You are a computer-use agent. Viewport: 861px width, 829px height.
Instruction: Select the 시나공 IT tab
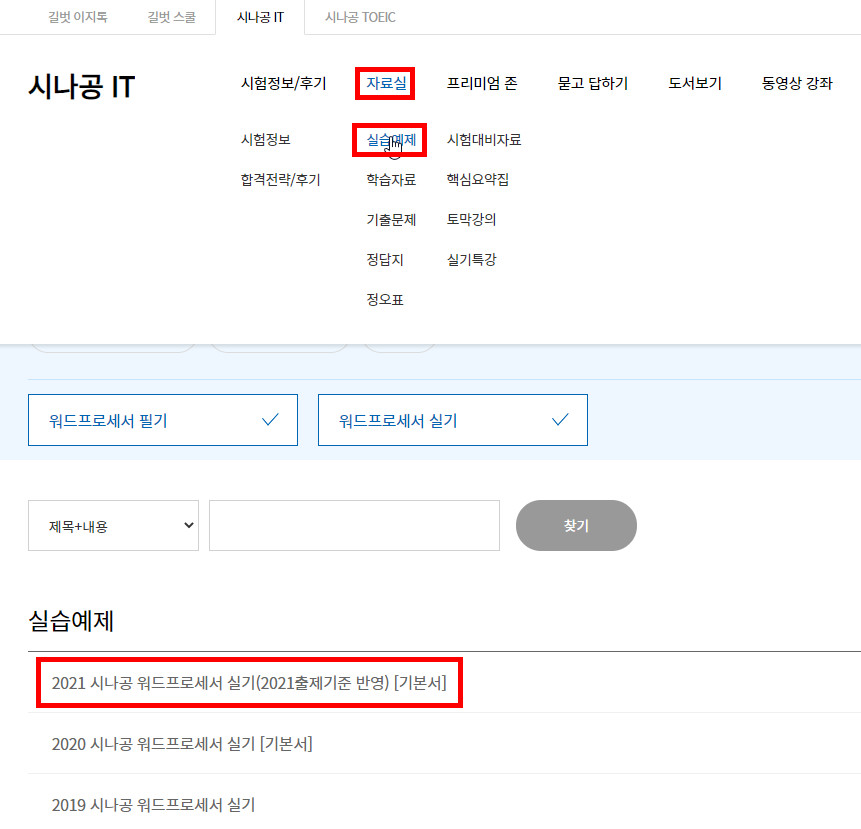260,17
